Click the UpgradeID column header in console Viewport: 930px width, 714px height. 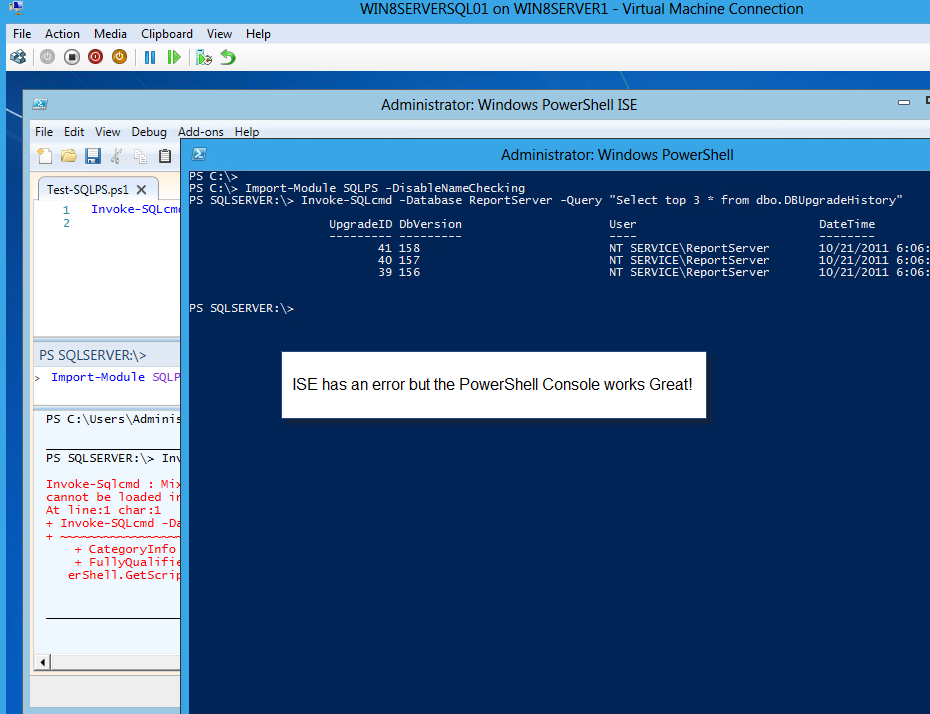tap(361, 224)
